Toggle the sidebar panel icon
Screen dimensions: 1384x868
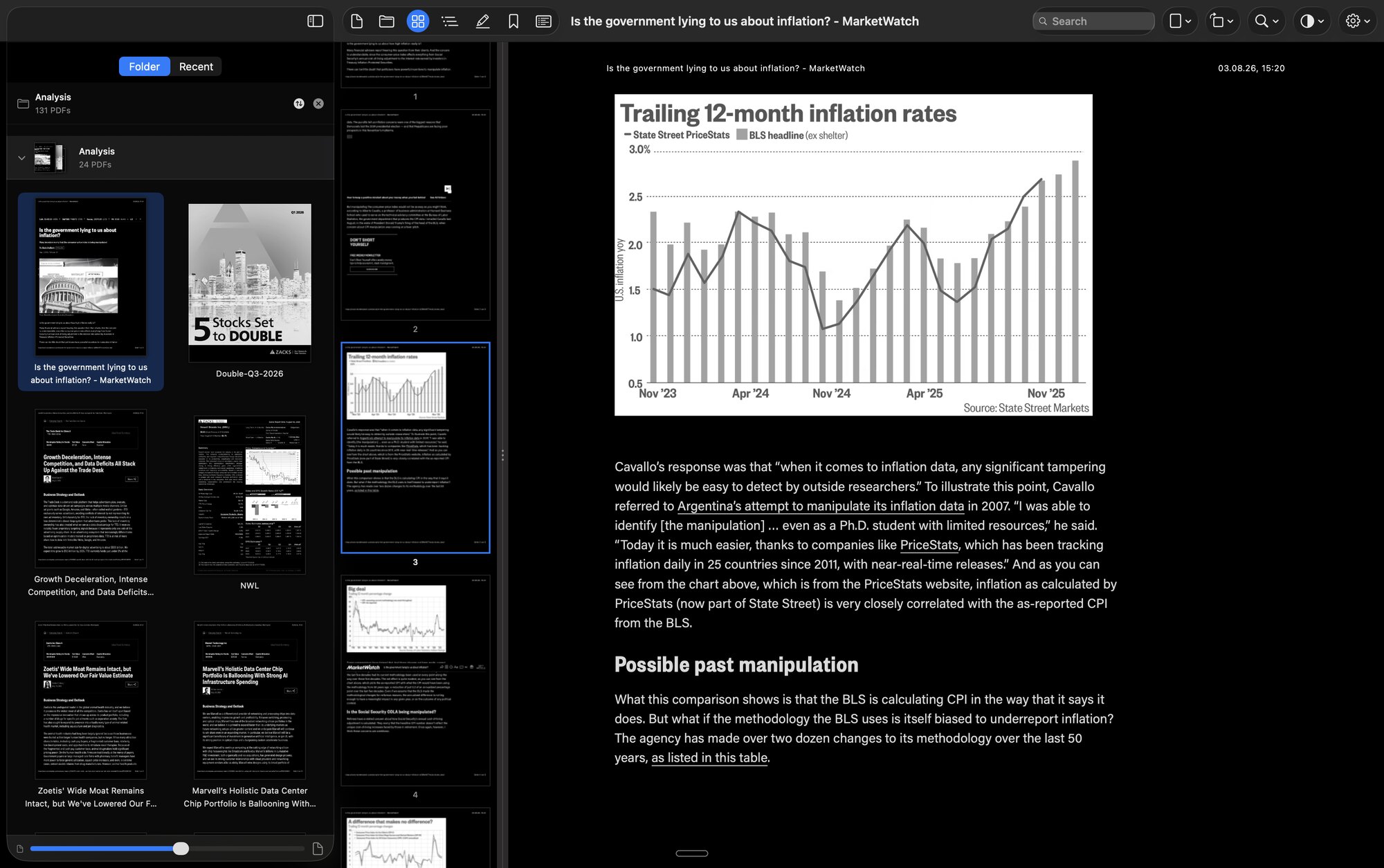pyautogui.click(x=315, y=21)
